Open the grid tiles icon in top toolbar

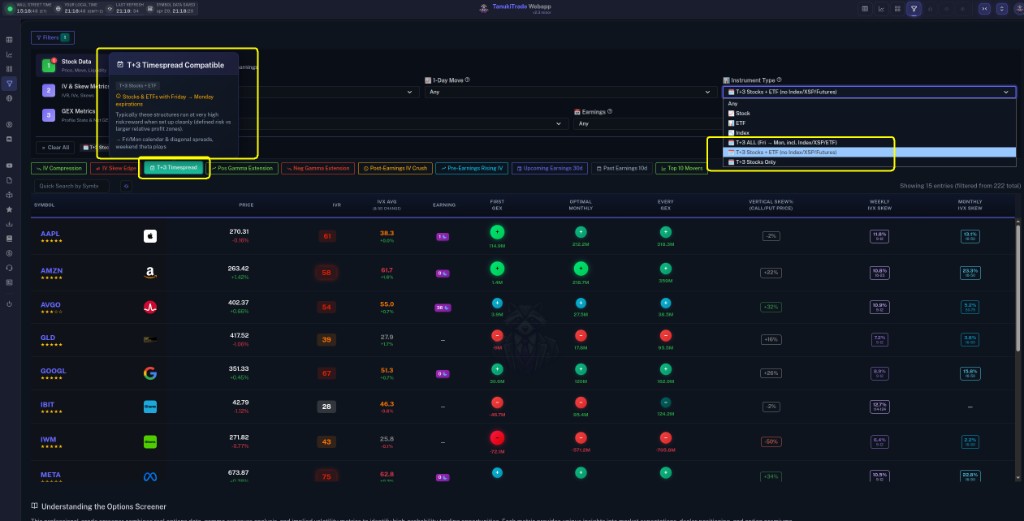[x=897, y=9]
